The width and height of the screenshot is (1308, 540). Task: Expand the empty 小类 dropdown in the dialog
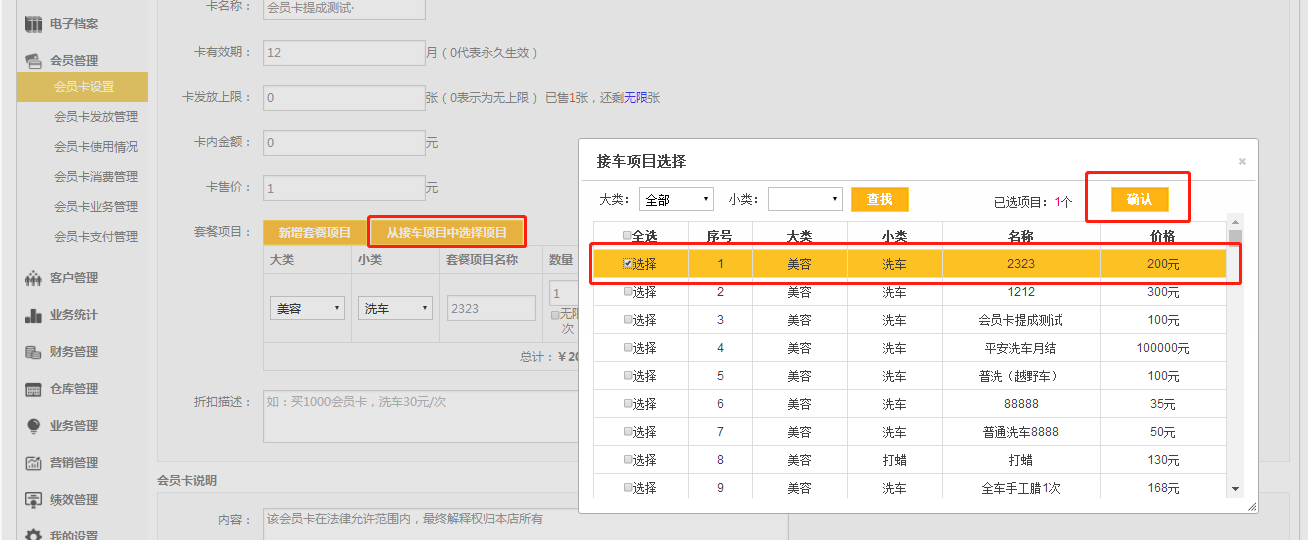point(805,200)
